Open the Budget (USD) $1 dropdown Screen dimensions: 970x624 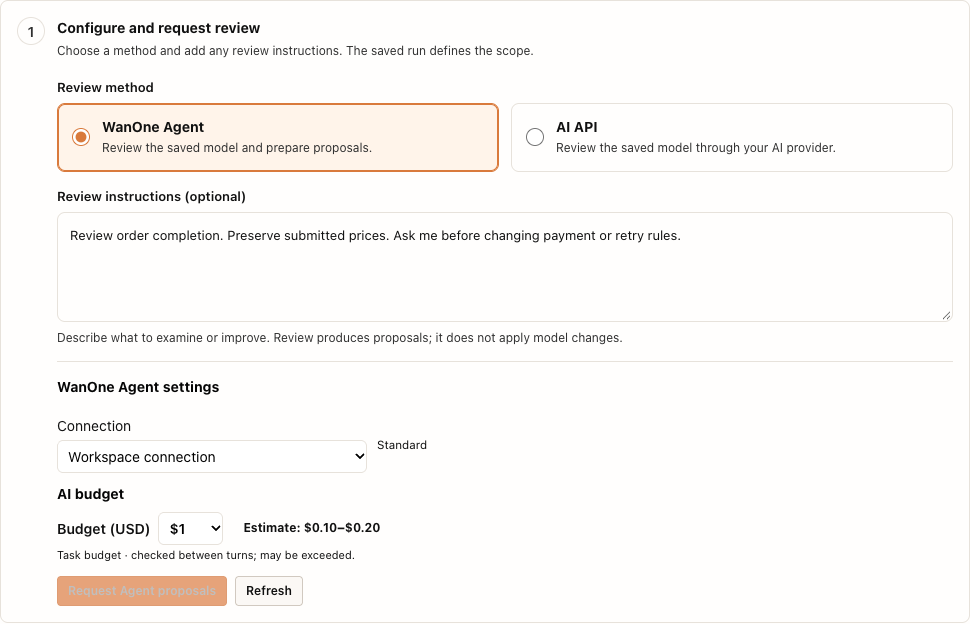191,529
